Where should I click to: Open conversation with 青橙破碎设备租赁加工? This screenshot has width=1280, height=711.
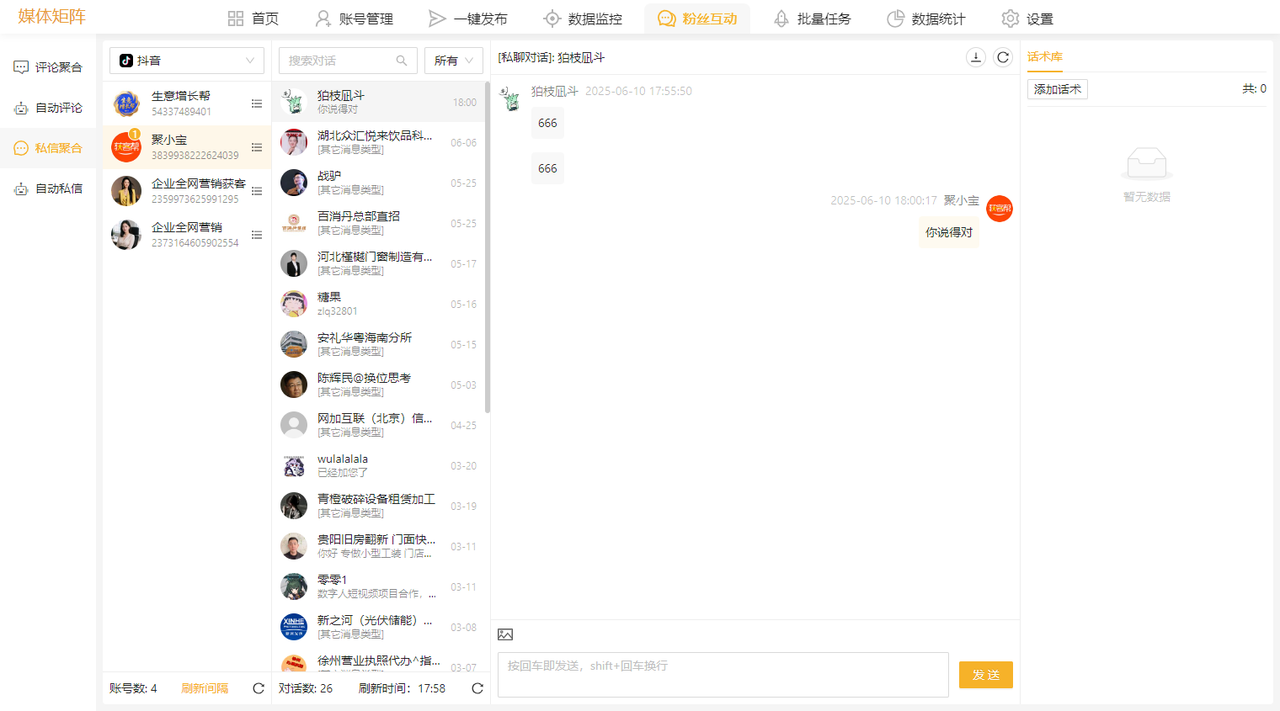click(x=380, y=505)
